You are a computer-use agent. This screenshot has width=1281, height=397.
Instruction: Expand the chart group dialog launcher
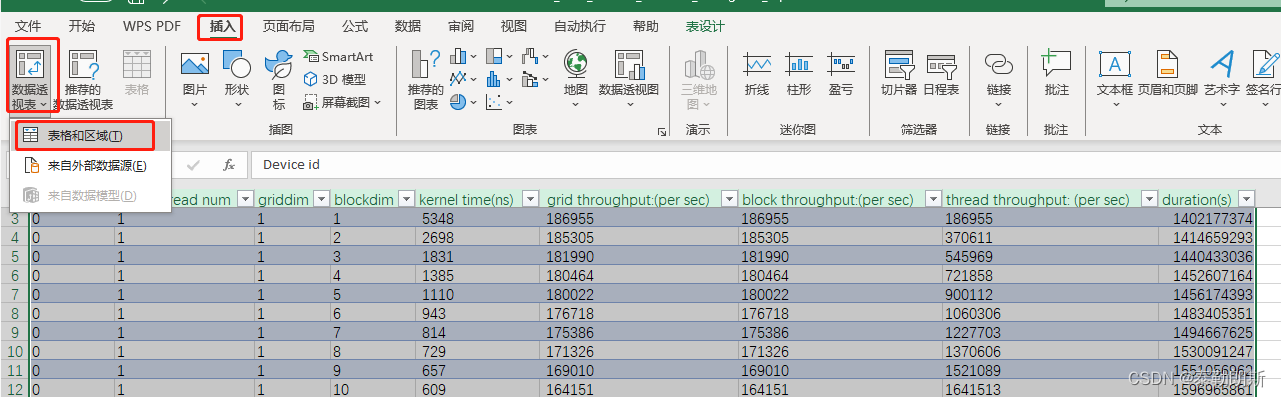[x=661, y=131]
